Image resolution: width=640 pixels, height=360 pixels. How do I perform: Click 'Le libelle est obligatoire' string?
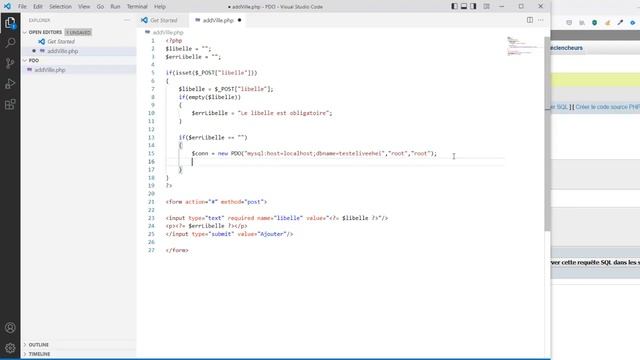tap(284, 113)
